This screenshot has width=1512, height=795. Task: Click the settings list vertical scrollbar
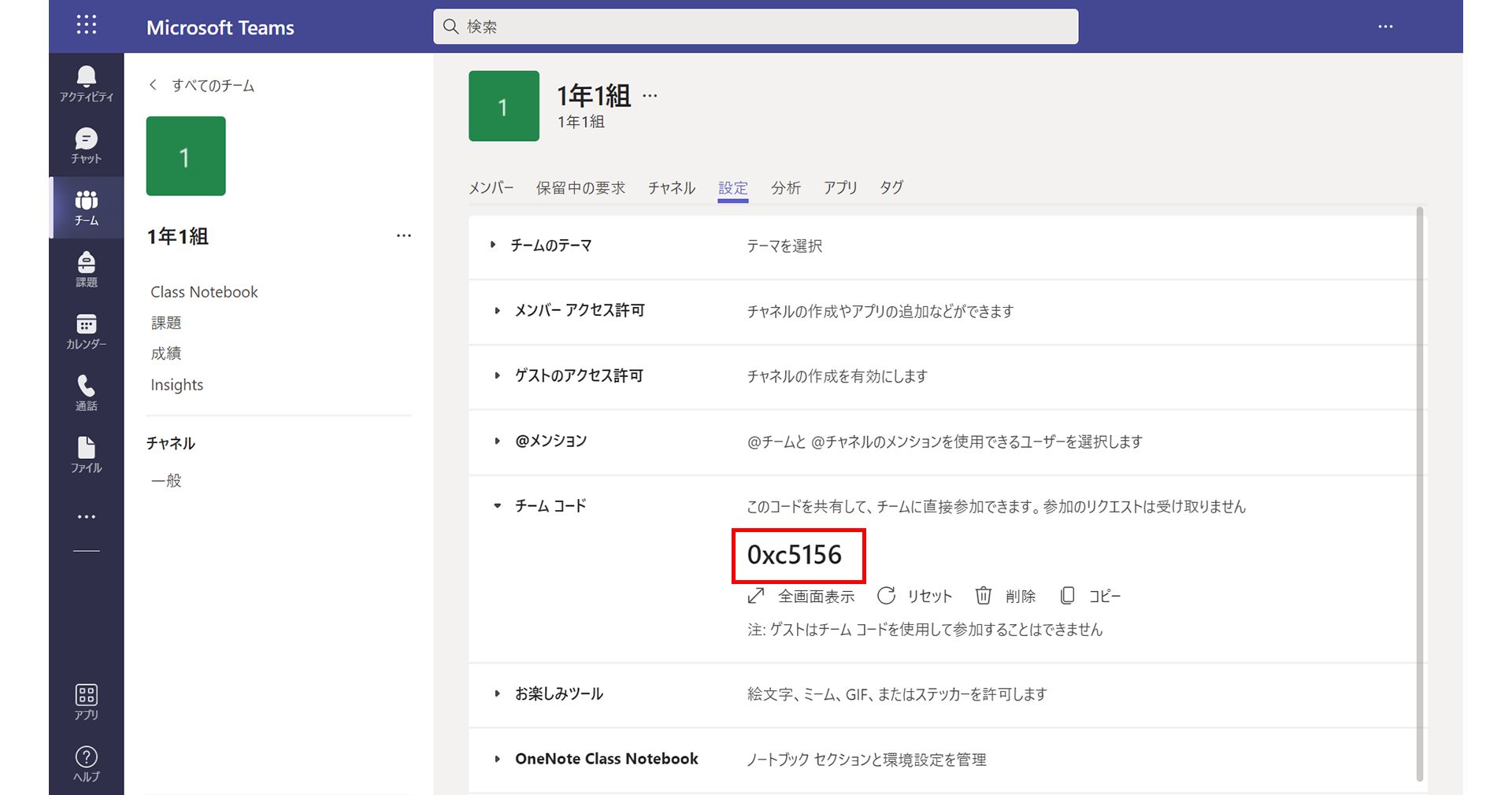pyautogui.click(x=1420, y=494)
